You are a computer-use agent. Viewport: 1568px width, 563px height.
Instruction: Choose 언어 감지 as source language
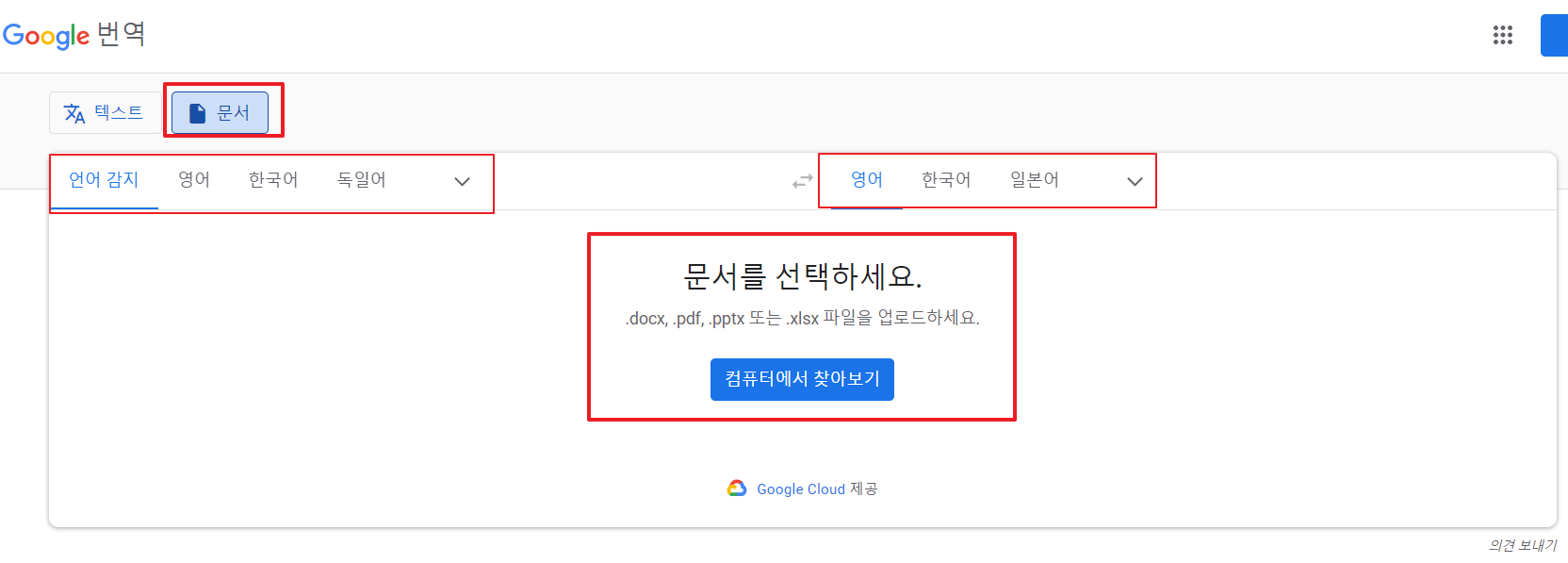[x=104, y=180]
